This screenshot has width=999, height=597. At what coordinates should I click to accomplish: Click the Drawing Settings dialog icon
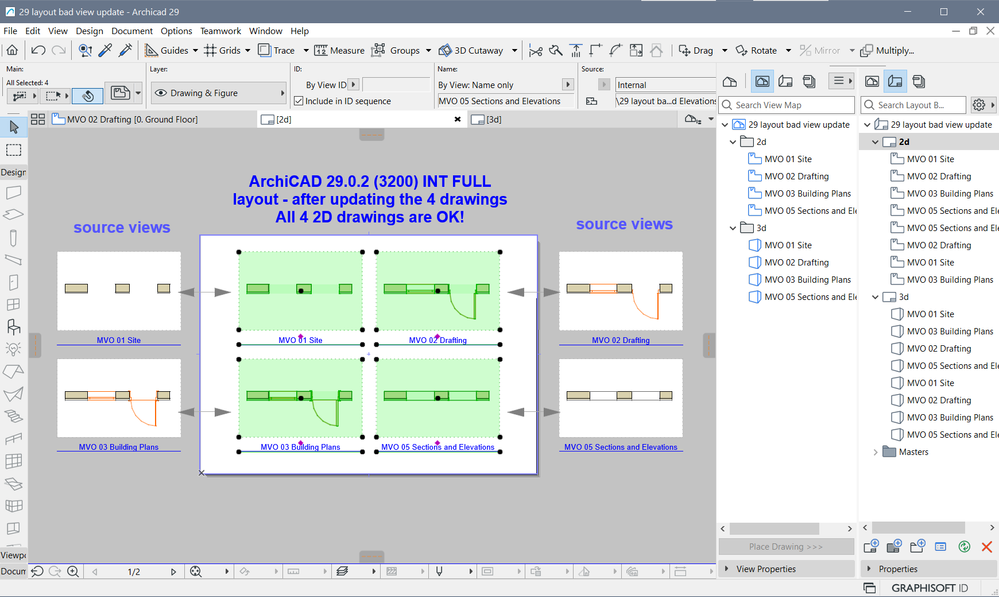tap(120, 93)
